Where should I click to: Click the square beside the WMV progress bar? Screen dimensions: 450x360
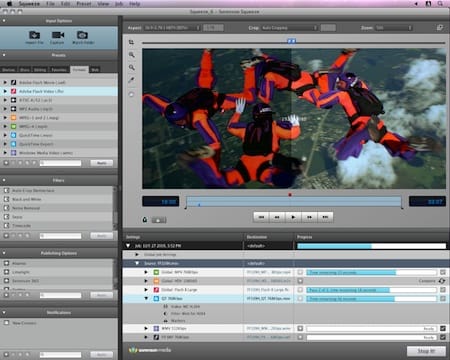pos(300,328)
